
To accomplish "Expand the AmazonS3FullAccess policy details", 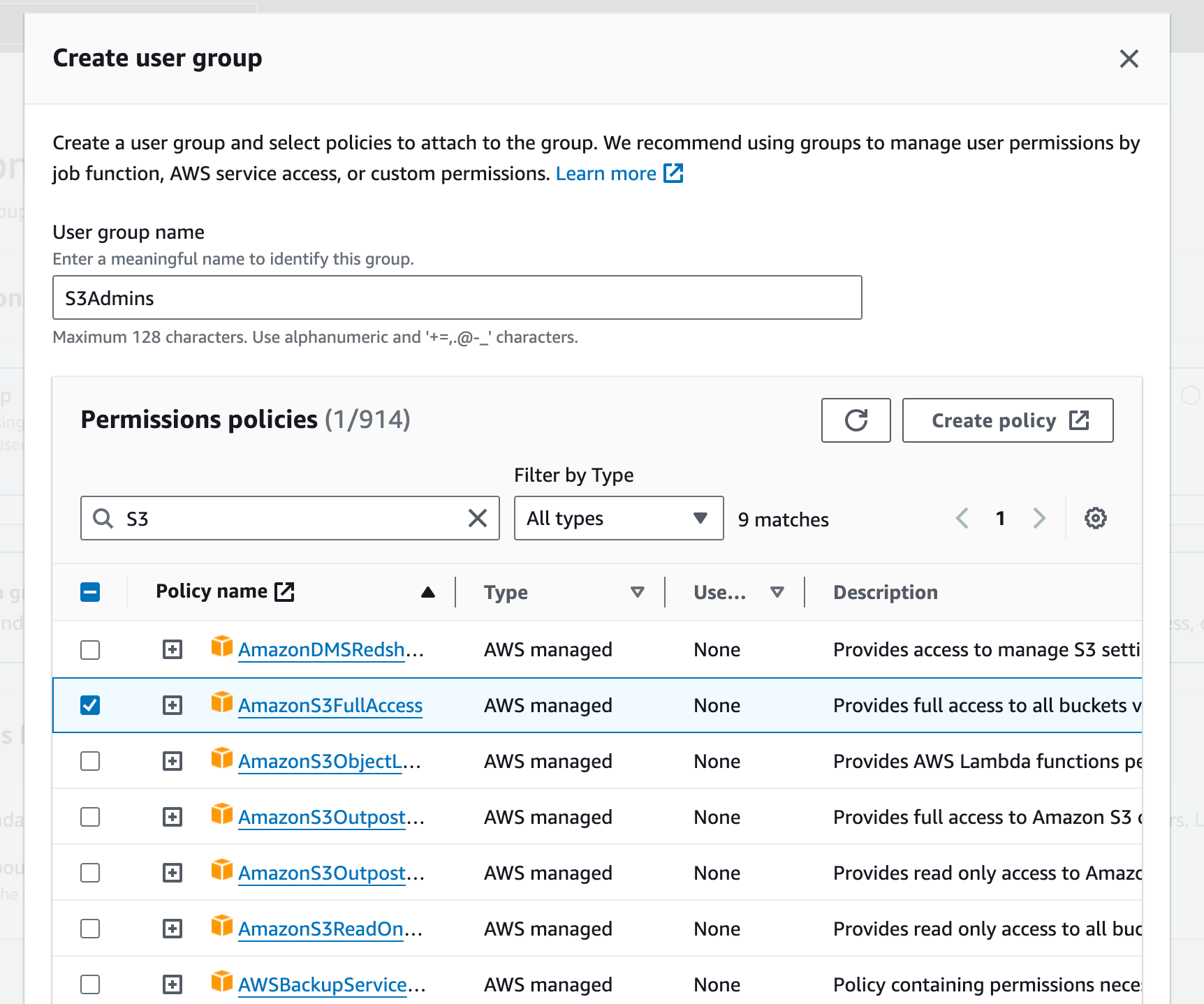I will [172, 705].
